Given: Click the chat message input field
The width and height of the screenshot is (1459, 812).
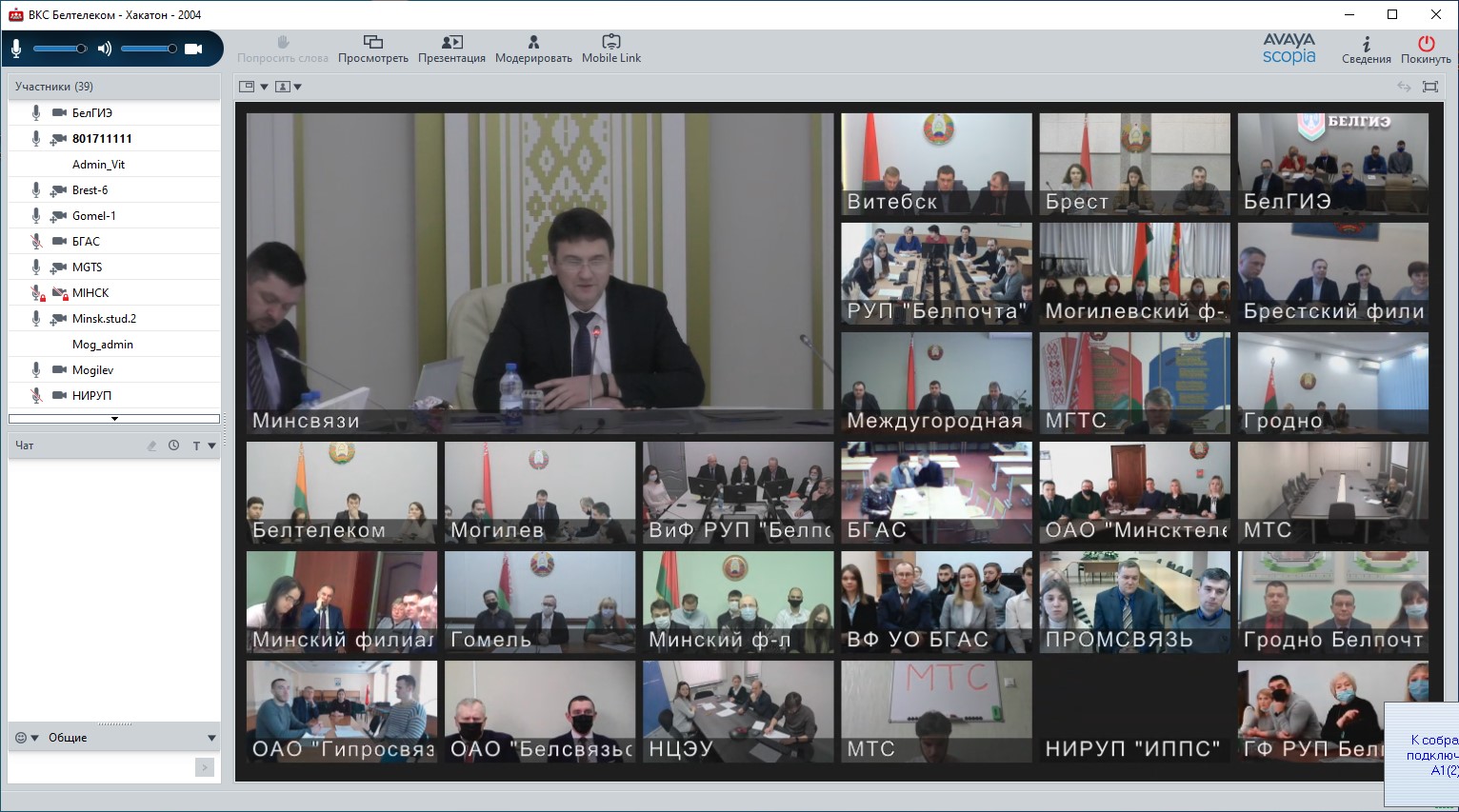Looking at the screenshot, I should click(101, 767).
